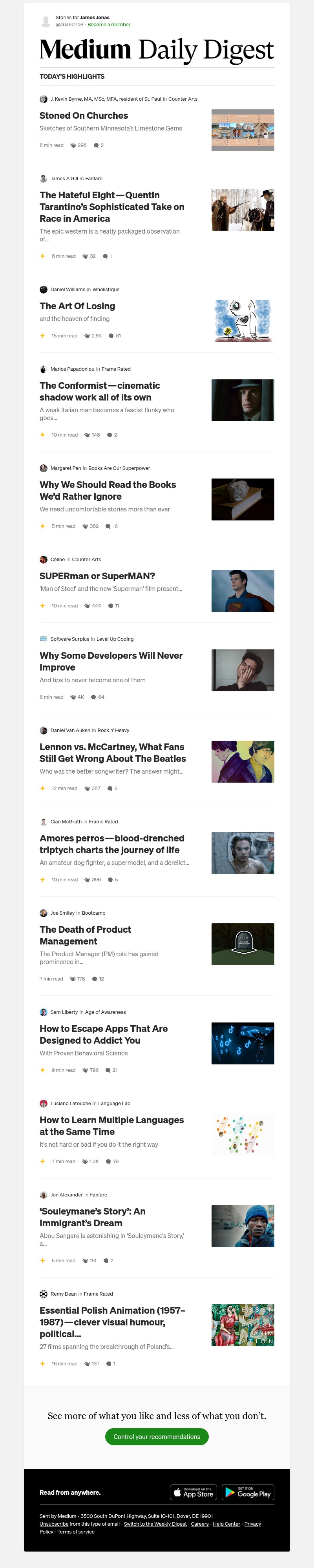Click J. Kevin Byrne author avatar

click(x=43, y=99)
